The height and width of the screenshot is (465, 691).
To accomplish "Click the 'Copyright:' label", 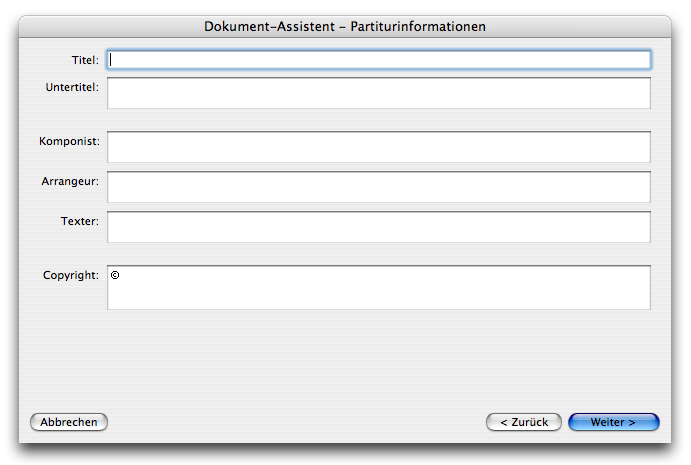I will click(x=70, y=275).
